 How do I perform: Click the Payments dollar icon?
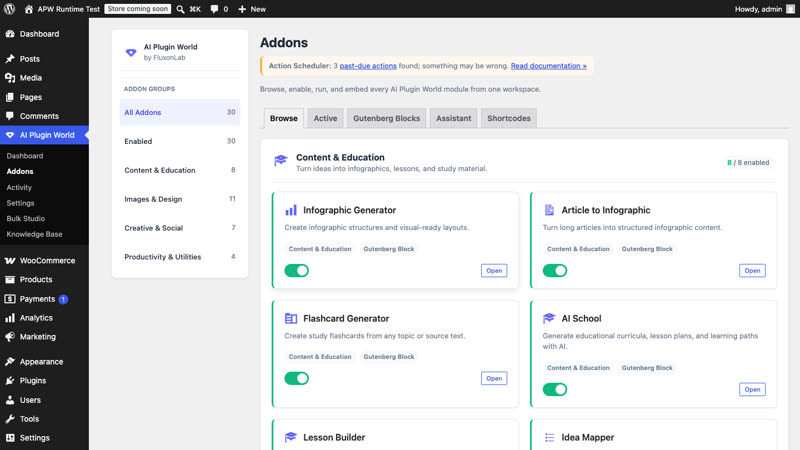click(10, 299)
